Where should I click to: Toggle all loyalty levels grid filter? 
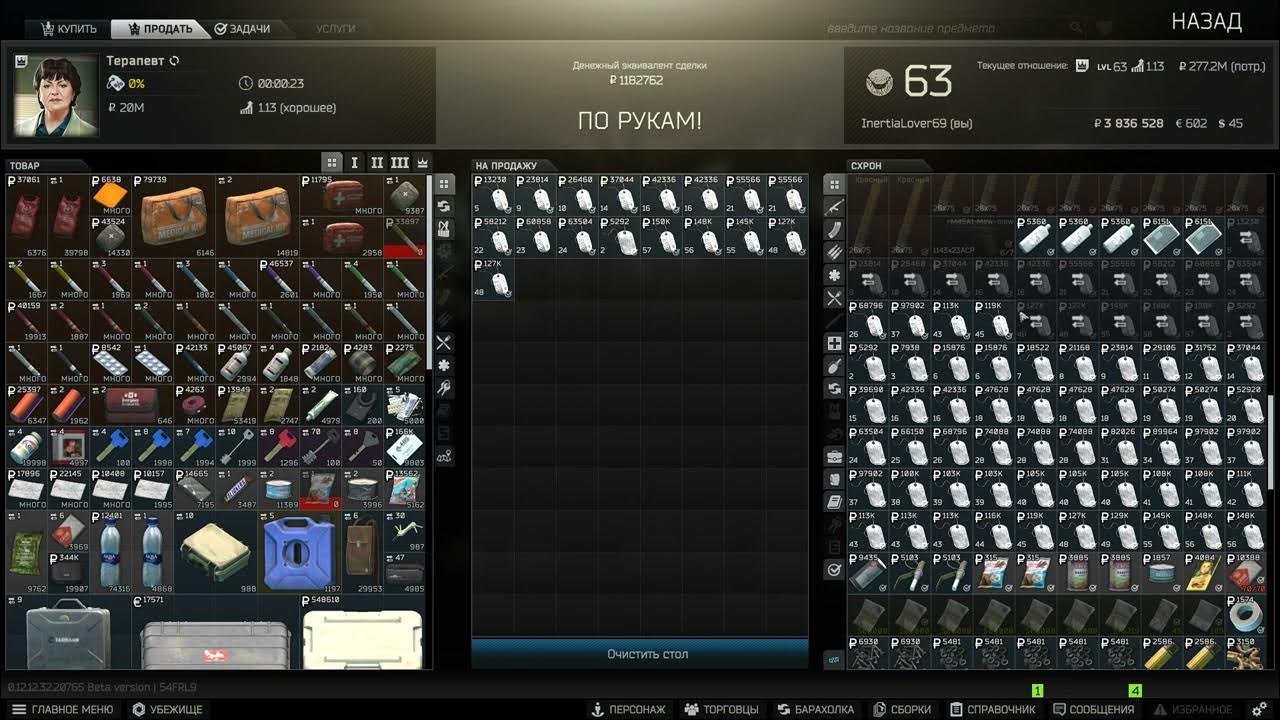click(x=332, y=162)
